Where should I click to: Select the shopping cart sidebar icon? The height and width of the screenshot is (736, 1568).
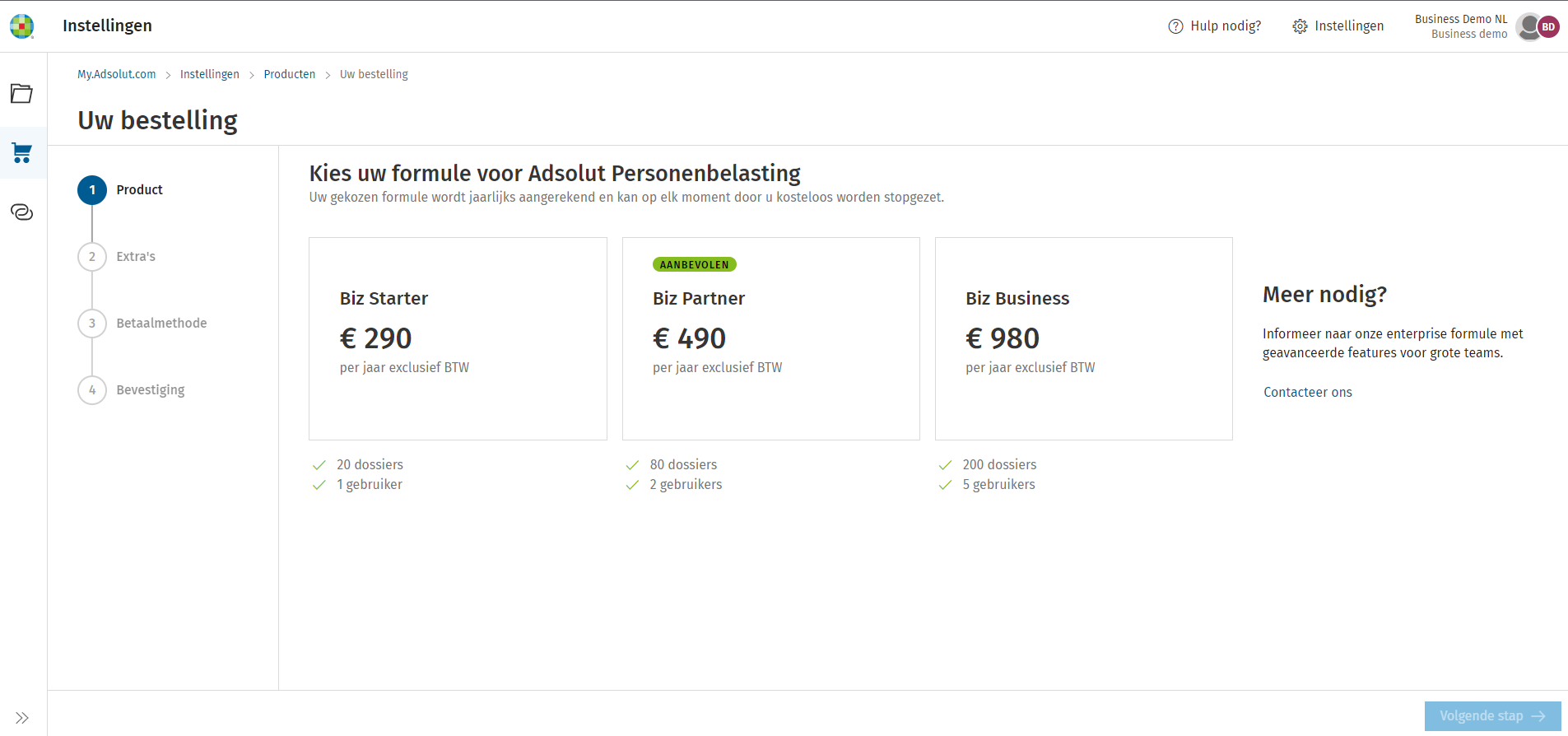[22, 152]
